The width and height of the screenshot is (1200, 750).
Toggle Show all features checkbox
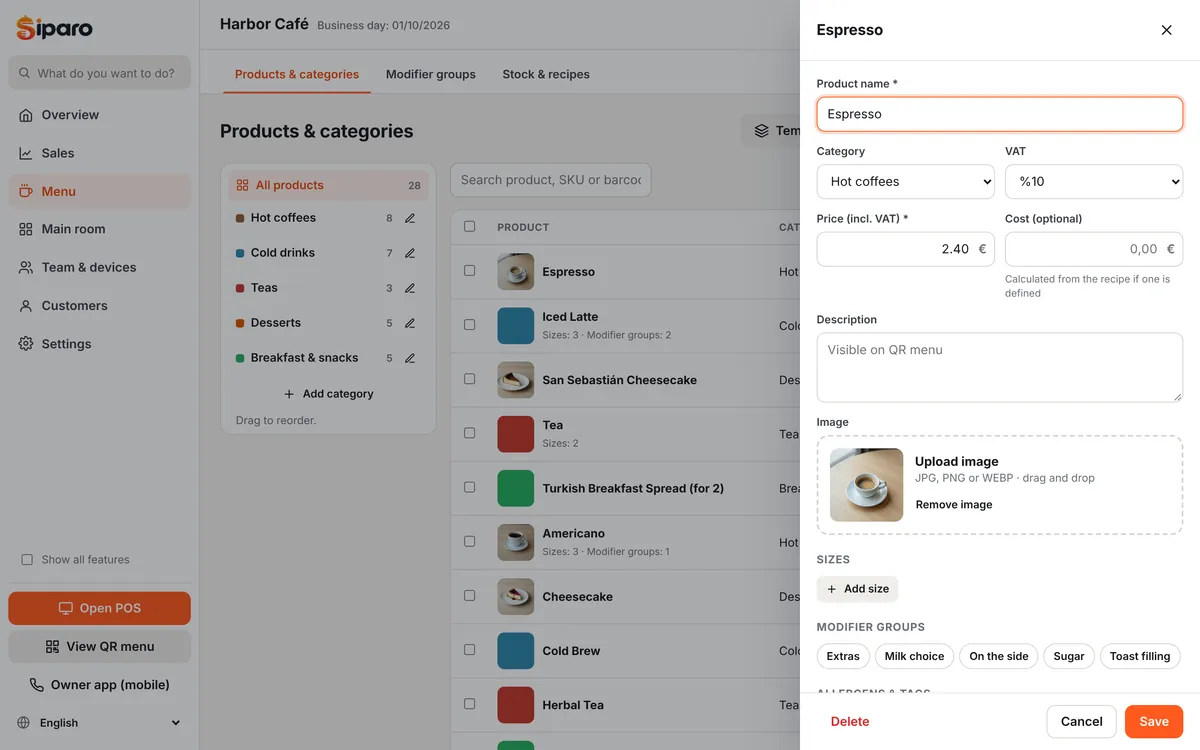click(27, 560)
